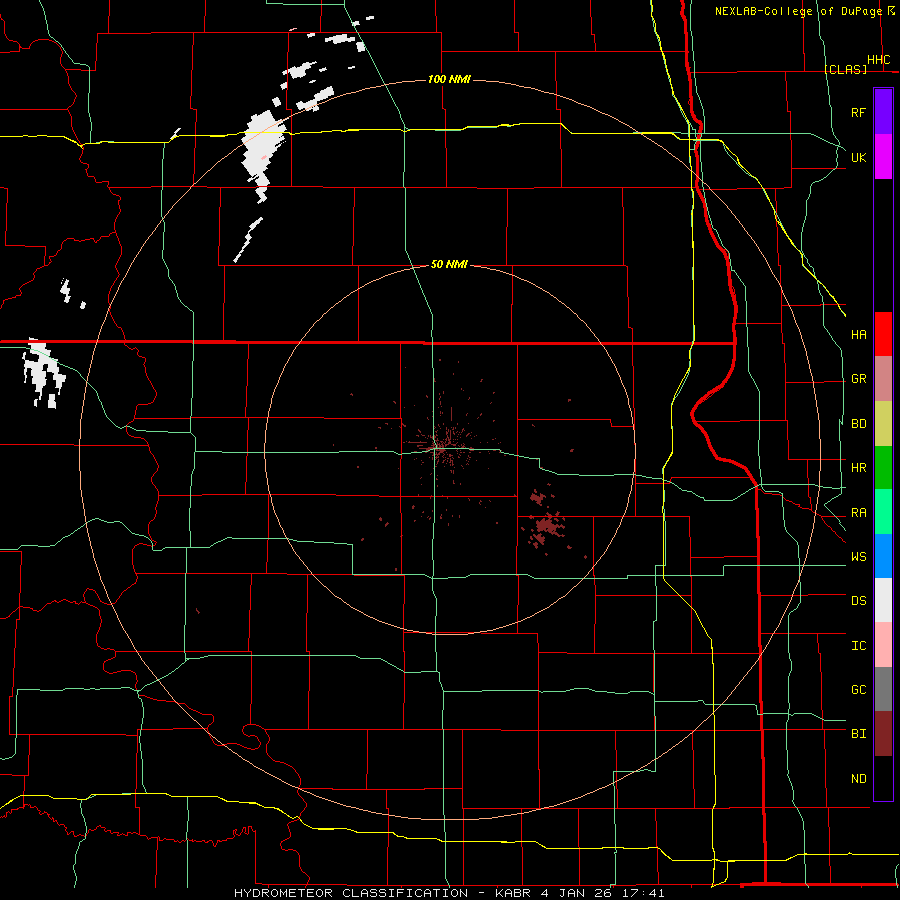Click the 50 NMI range ring label
Viewport: 900px width, 900px height.
(449, 264)
